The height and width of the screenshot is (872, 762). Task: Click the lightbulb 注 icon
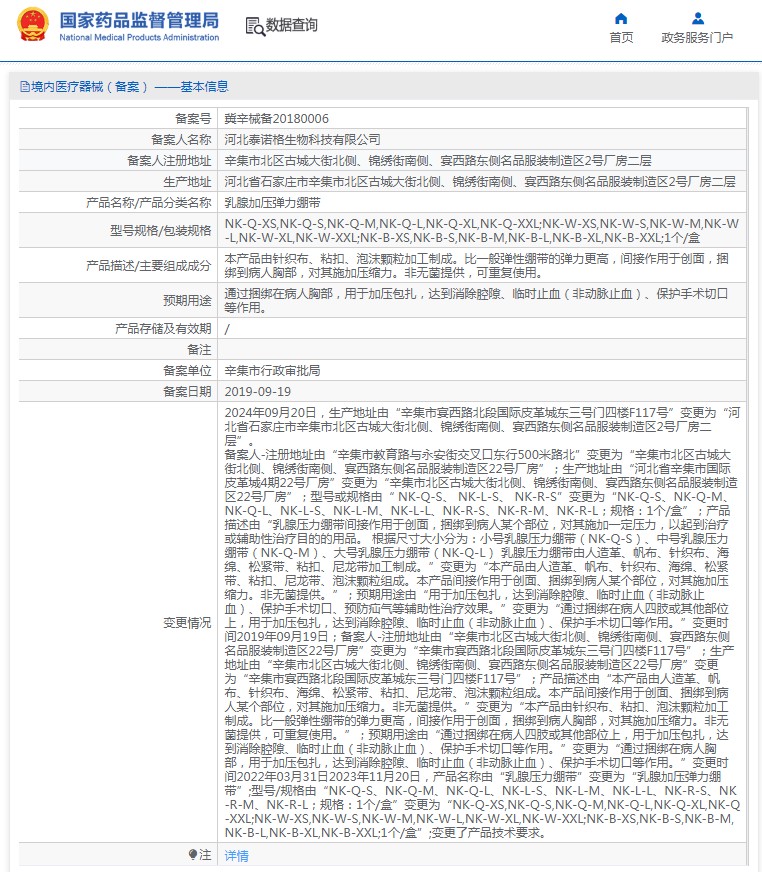click(x=192, y=854)
